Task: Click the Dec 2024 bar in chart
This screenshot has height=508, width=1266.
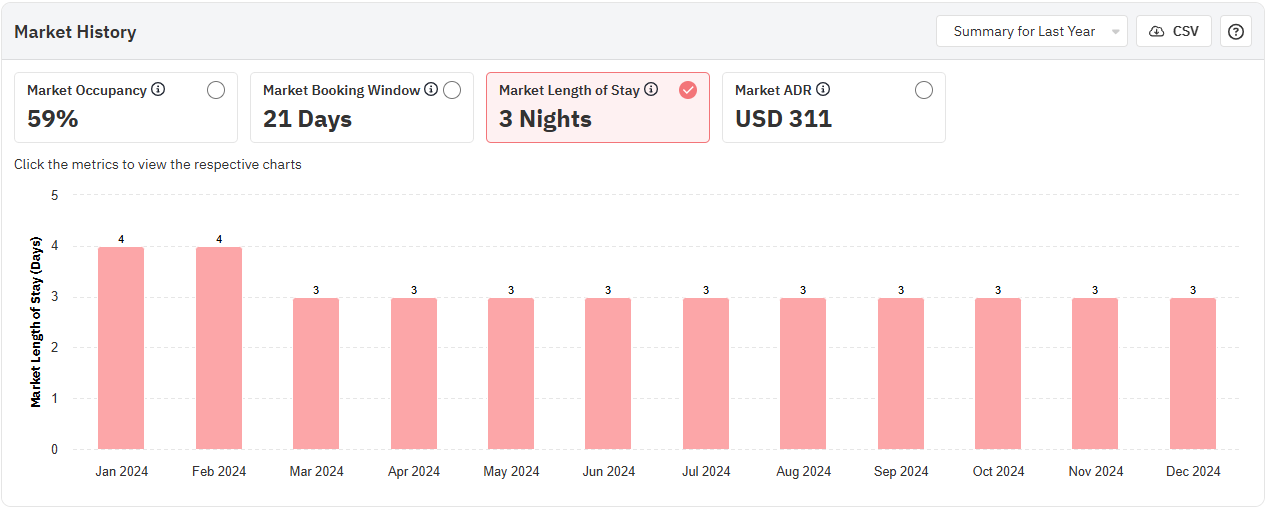Action: [1192, 374]
